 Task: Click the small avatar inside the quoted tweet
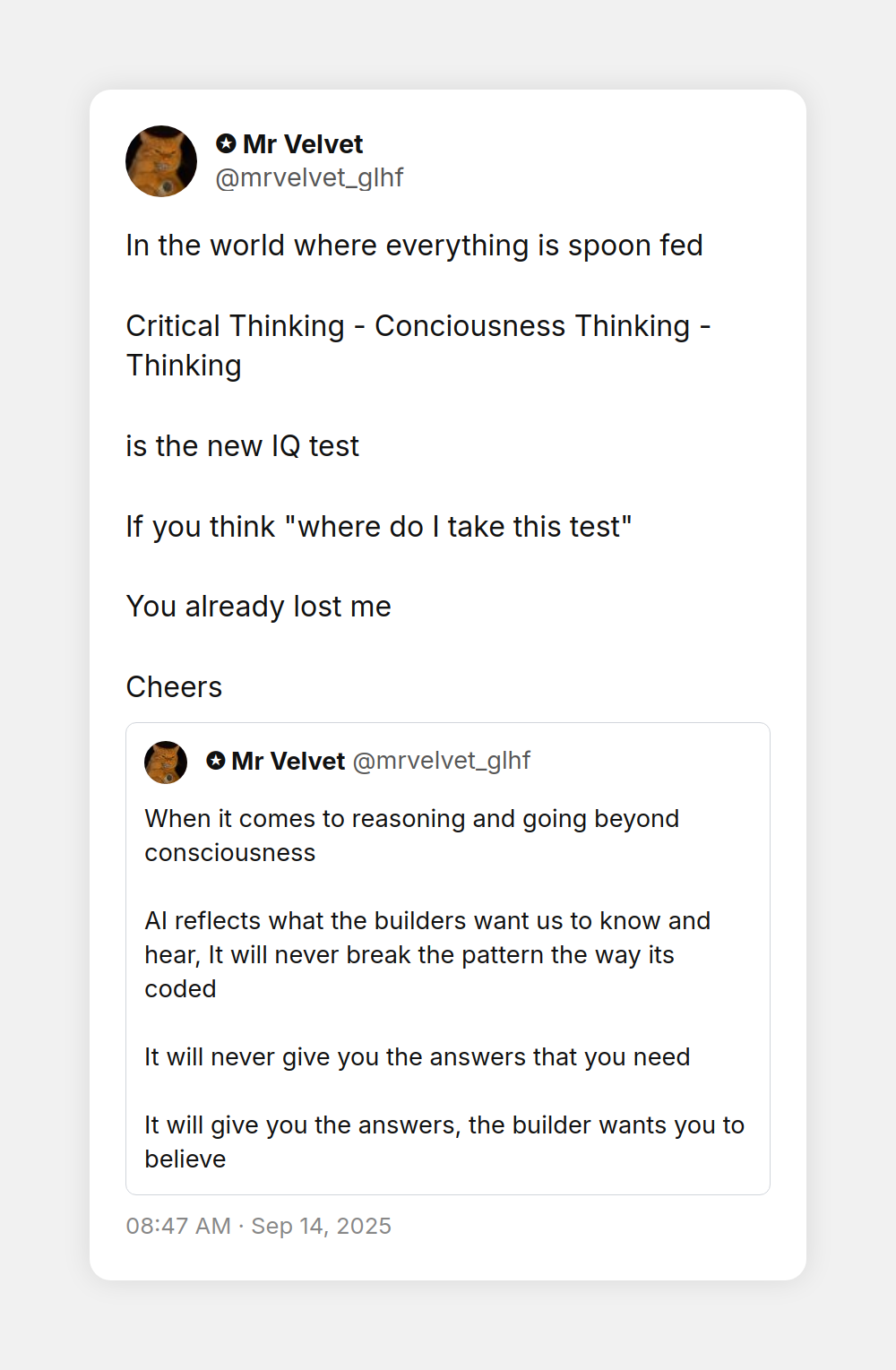click(166, 763)
